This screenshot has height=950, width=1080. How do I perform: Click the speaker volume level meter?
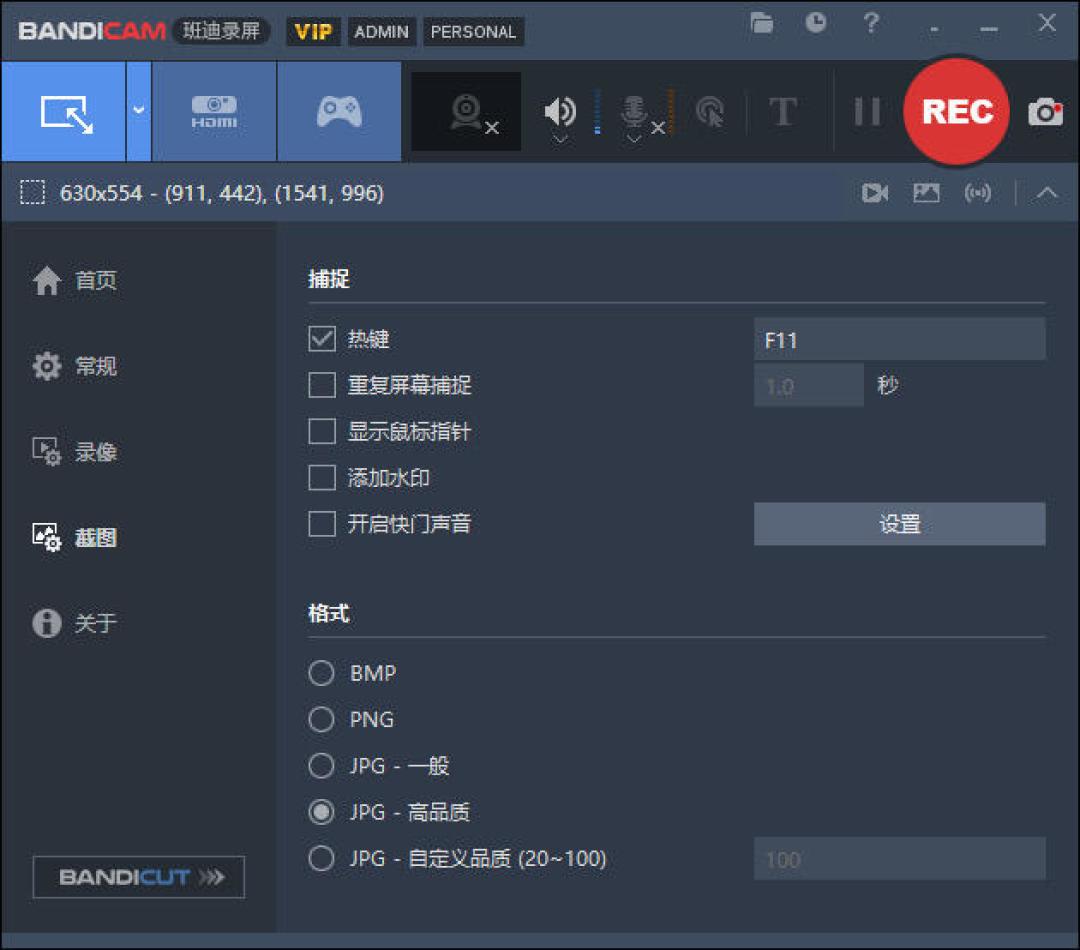pyautogui.click(x=597, y=112)
